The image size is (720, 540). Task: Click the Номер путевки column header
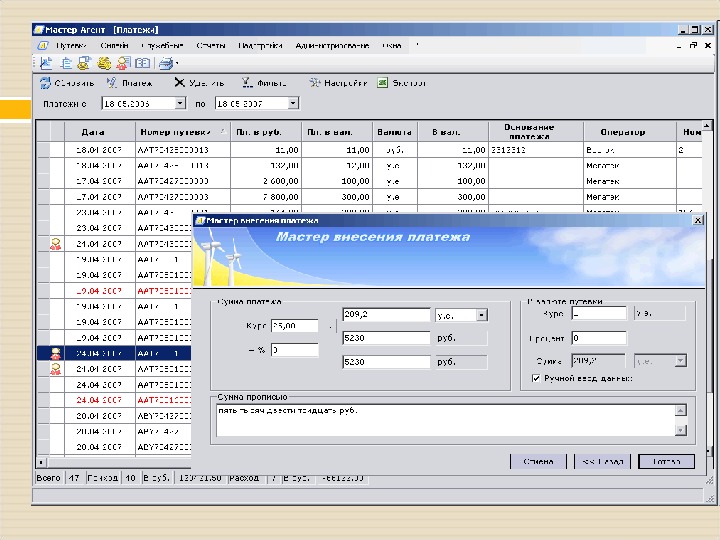point(175,132)
